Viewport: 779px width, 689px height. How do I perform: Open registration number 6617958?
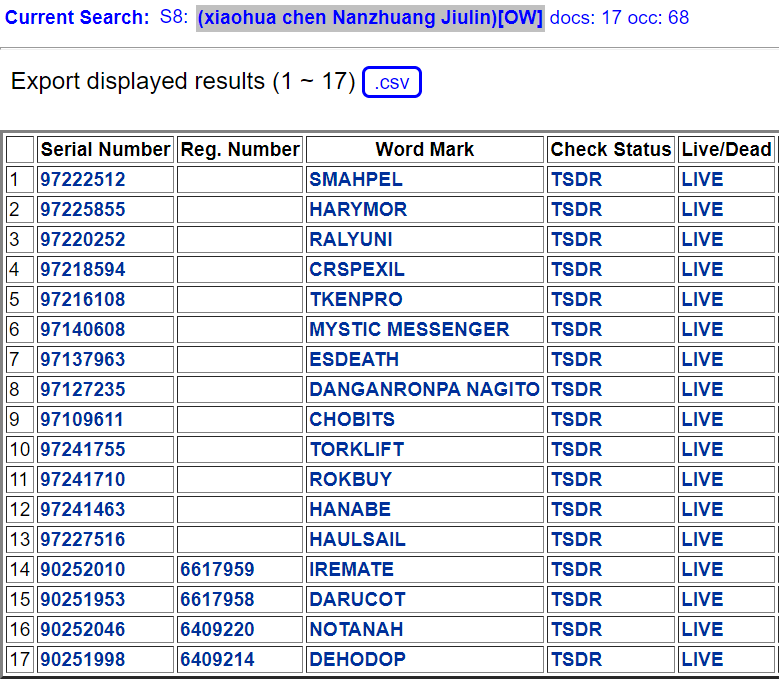pos(217,599)
